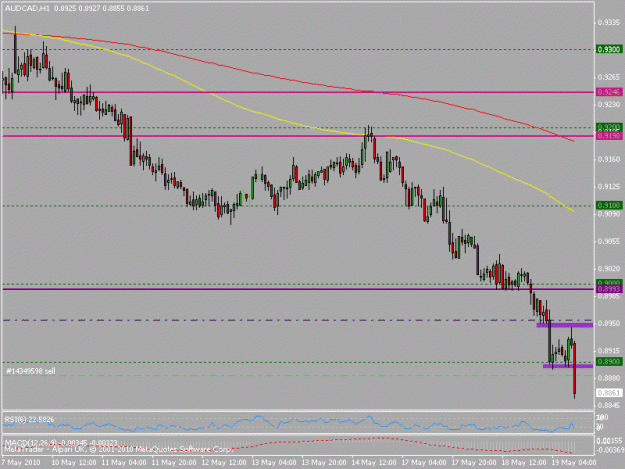
Task: Click the '13 May 04:00' time label
Action: pyautogui.click(x=274, y=462)
